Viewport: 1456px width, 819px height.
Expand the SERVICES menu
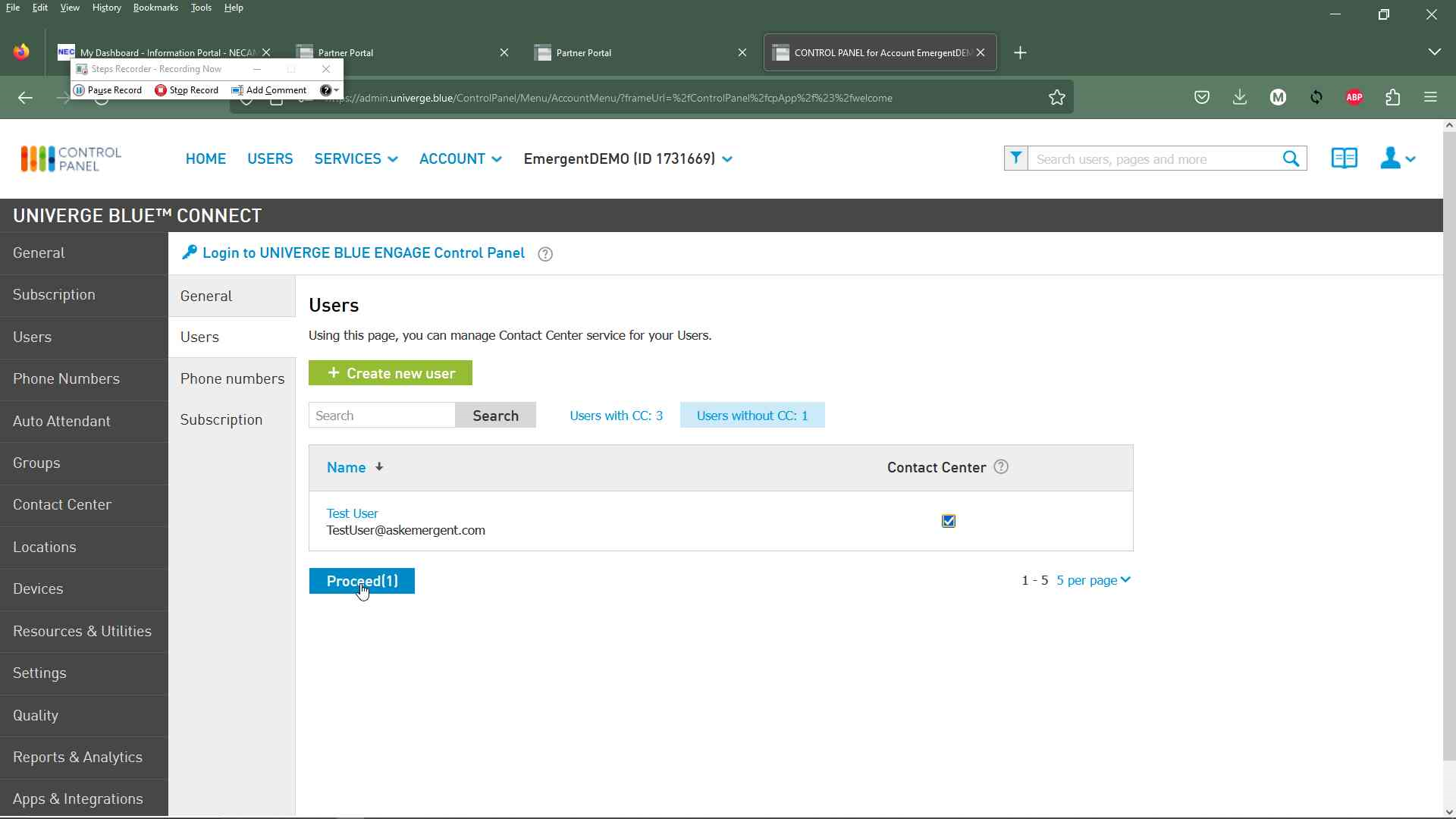[x=356, y=159]
